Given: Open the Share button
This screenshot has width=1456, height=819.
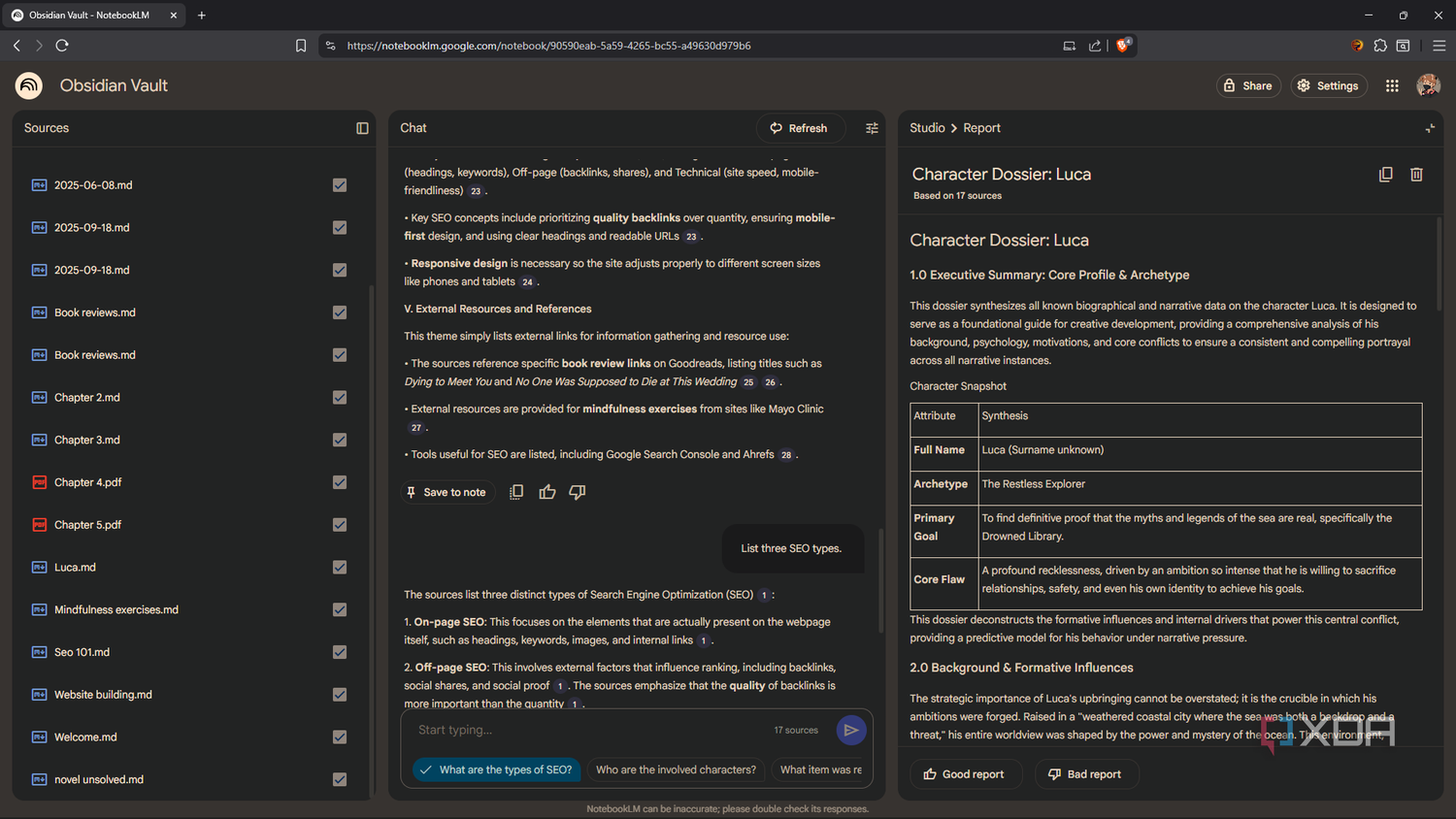Looking at the screenshot, I should tap(1248, 85).
